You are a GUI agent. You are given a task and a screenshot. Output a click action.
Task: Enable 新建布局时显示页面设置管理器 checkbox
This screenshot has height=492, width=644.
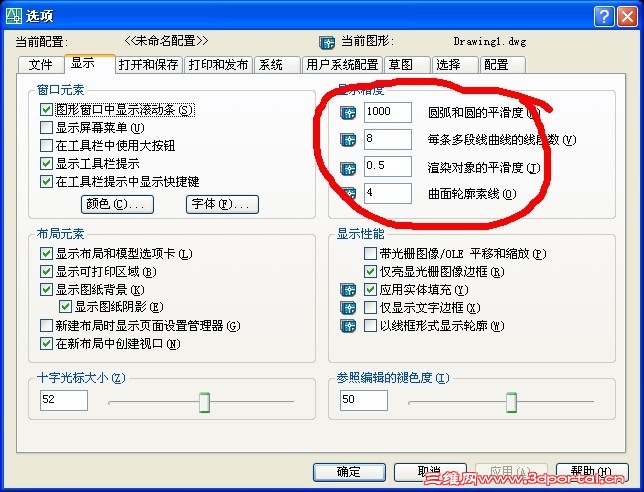[46, 326]
